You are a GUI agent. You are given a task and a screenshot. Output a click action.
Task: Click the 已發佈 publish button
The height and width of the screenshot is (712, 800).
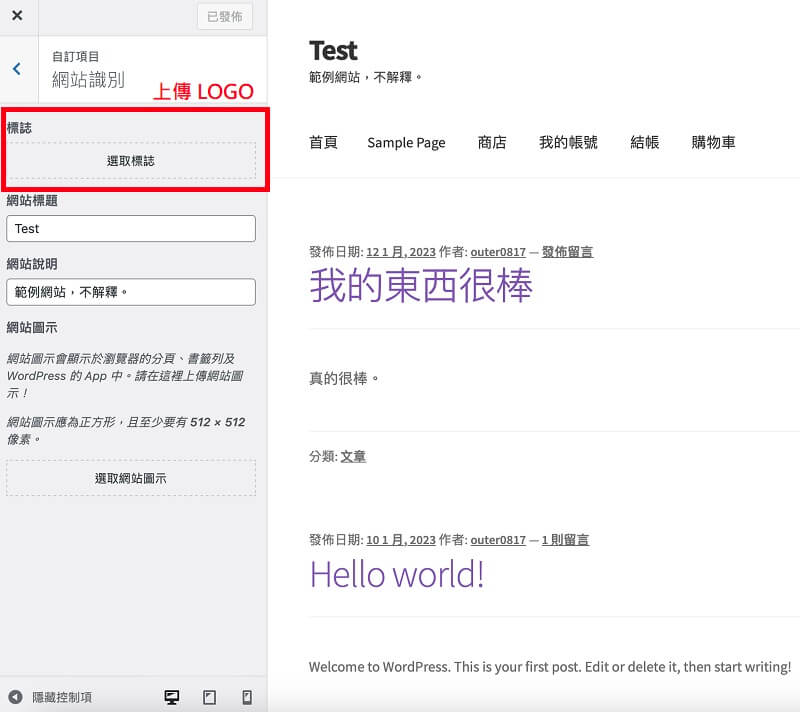pos(225,17)
